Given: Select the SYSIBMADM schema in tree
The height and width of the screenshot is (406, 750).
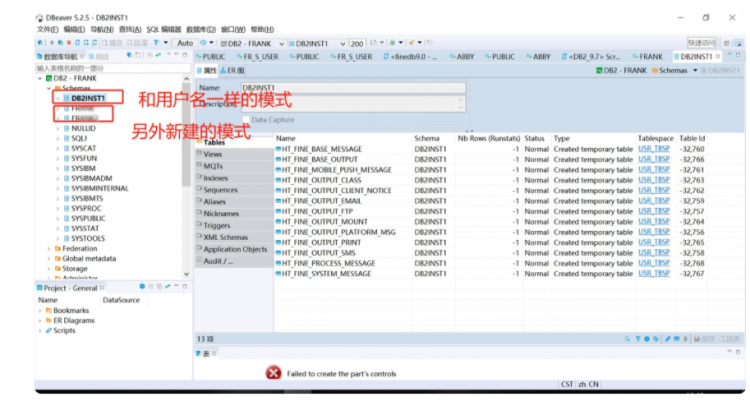Looking at the screenshot, I should click(x=91, y=178).
